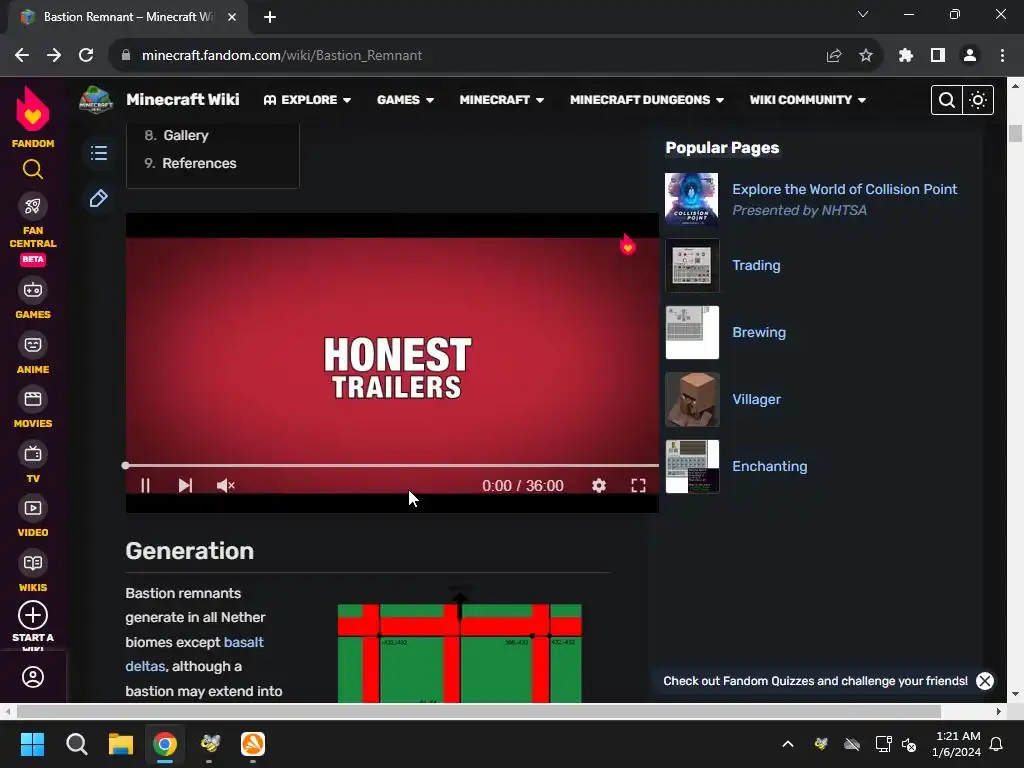Open the Windows Start menu
Viewport: 1024px width, 768px height.
coord(32,744)
